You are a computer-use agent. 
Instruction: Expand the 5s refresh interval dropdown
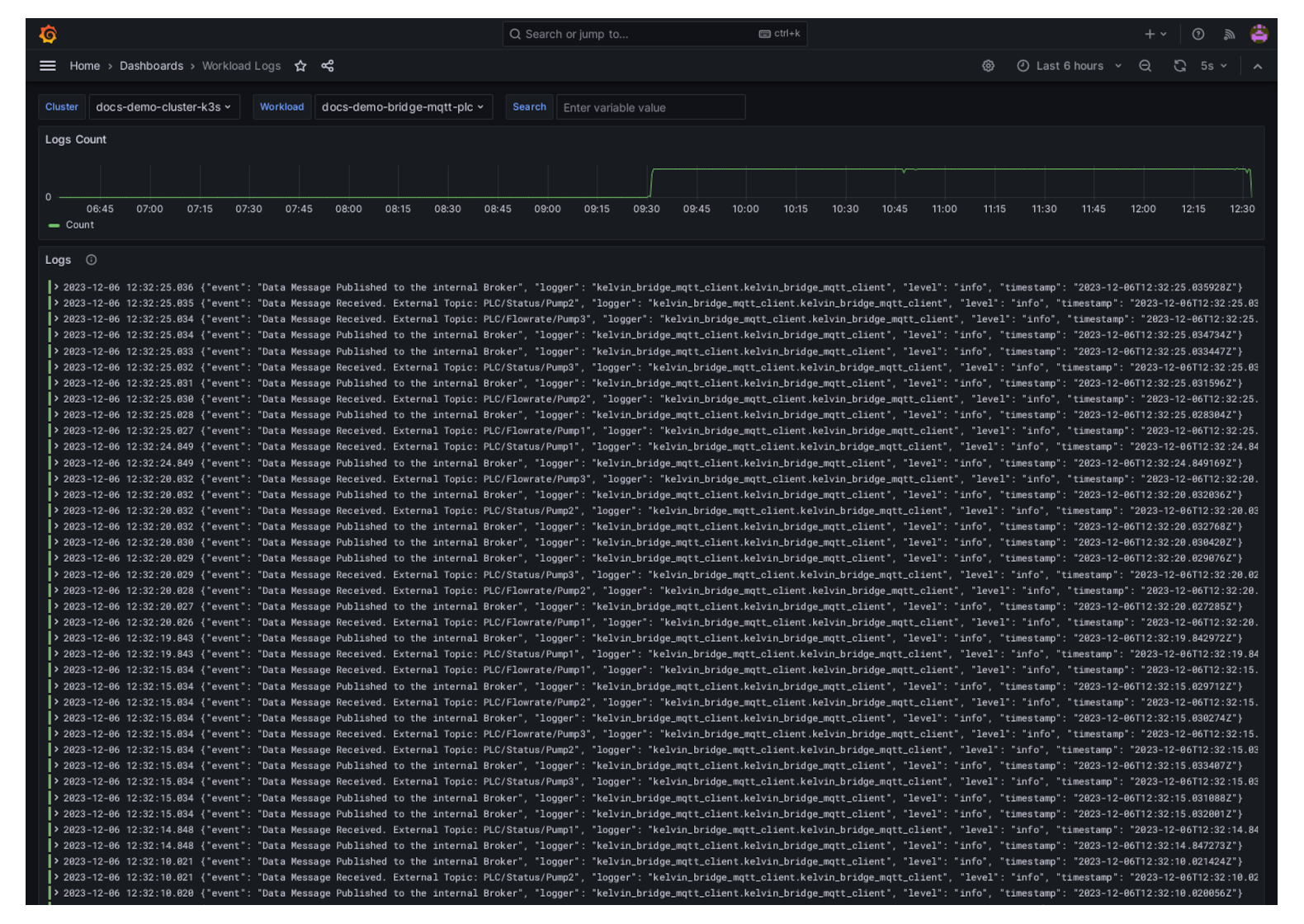click(x=1213, y=66)
